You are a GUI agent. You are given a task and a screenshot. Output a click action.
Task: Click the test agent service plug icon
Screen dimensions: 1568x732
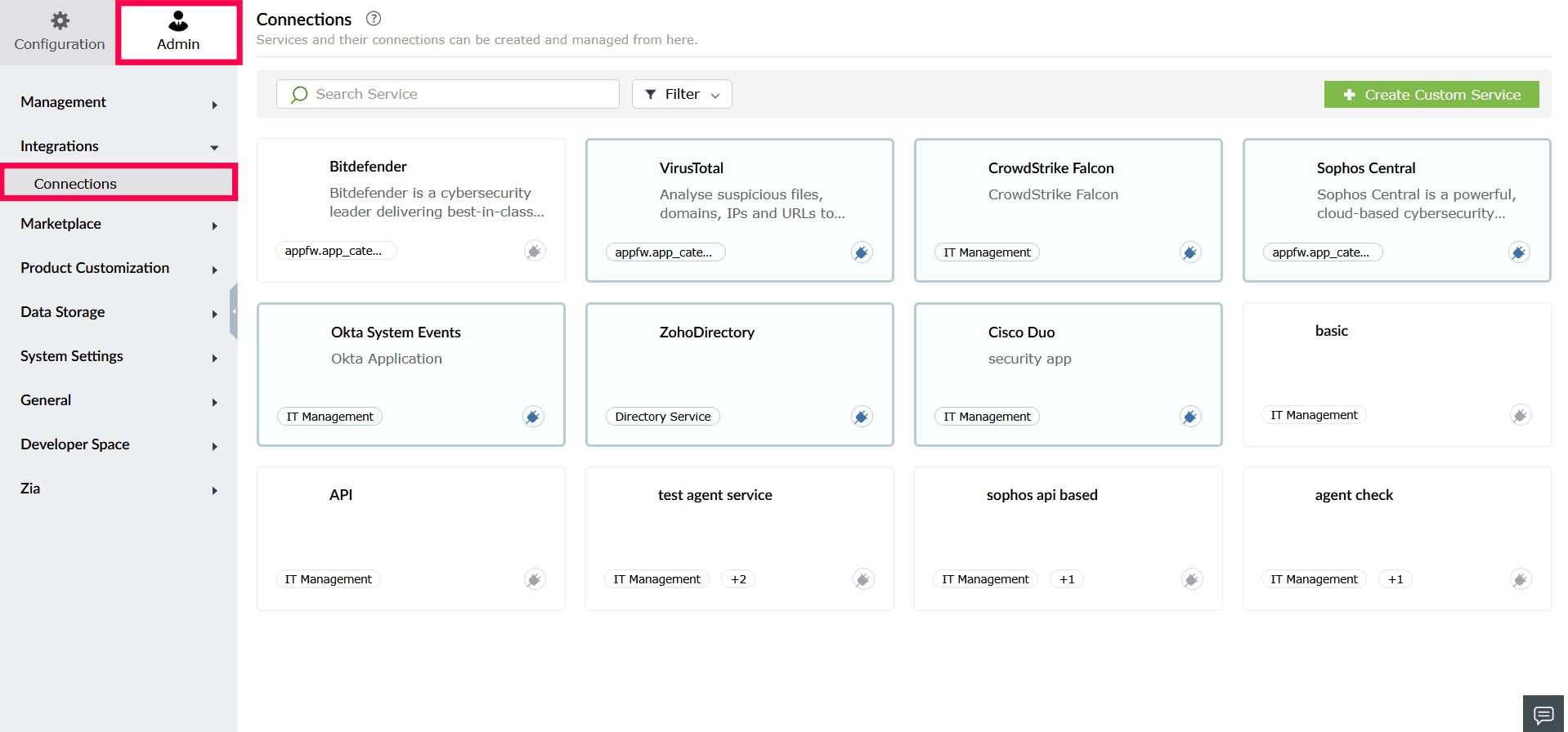tap(863, 579)
